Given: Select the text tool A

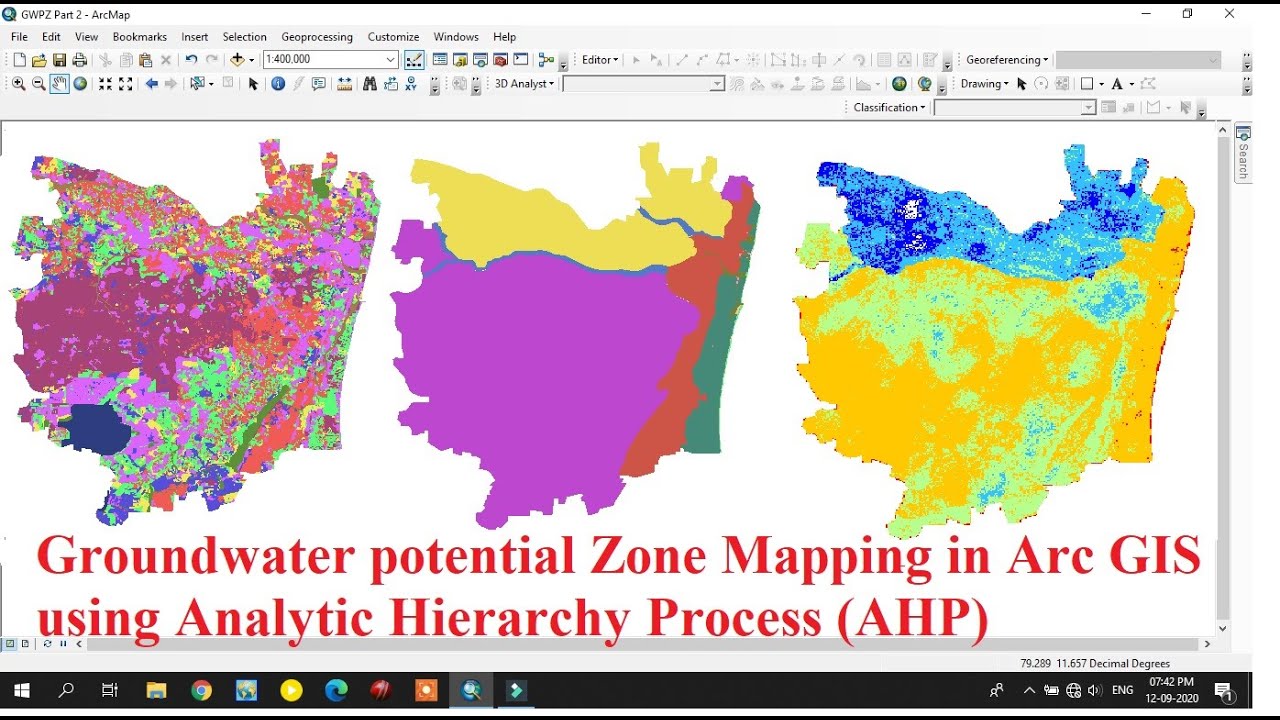Looking at the screenshot, I should (x=1117, y=84).
